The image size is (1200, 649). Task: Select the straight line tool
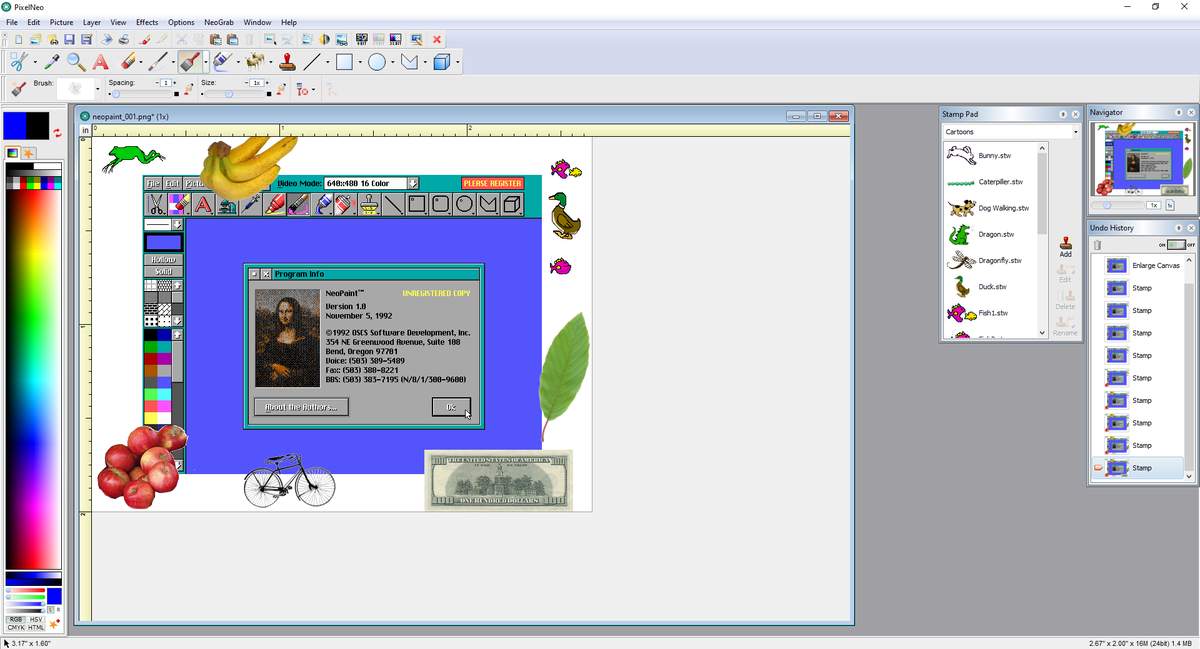(312, 62)
